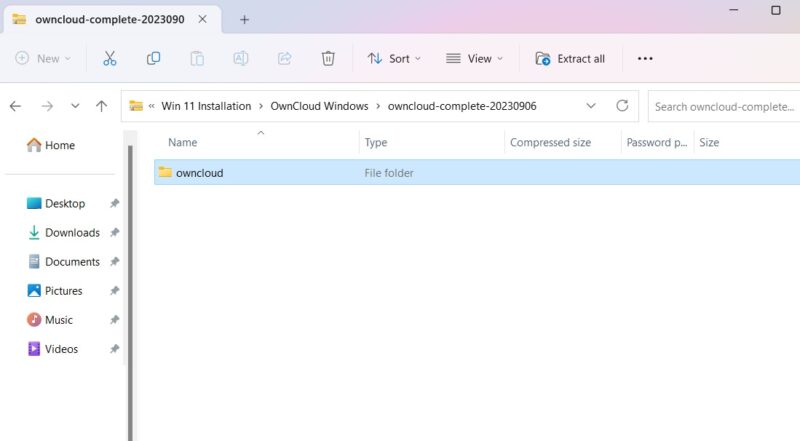800x441 pixels.
Task: Maximize the File Explorer window
Action: [x=776, y=10]
